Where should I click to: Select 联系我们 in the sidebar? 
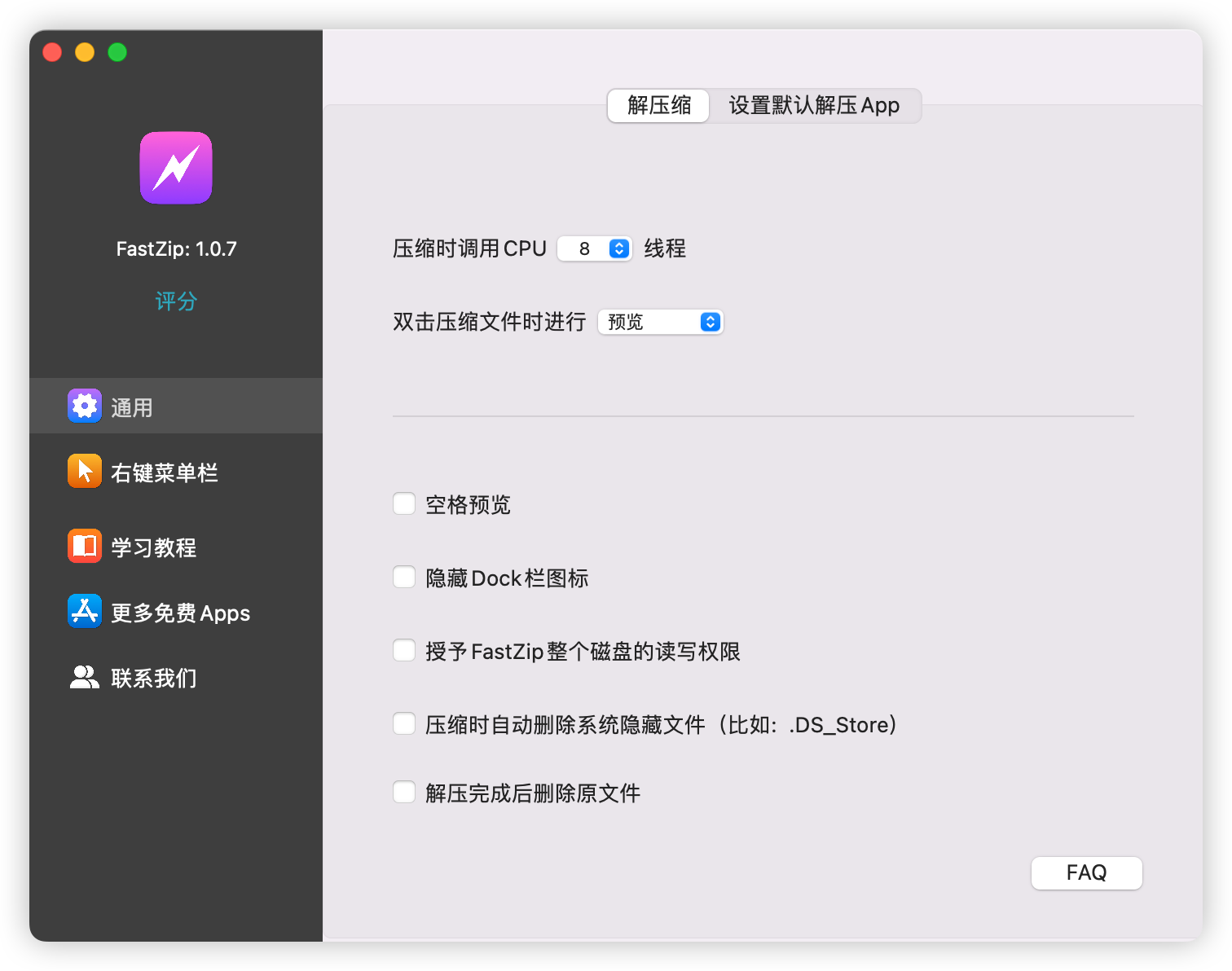pos(155,677)
